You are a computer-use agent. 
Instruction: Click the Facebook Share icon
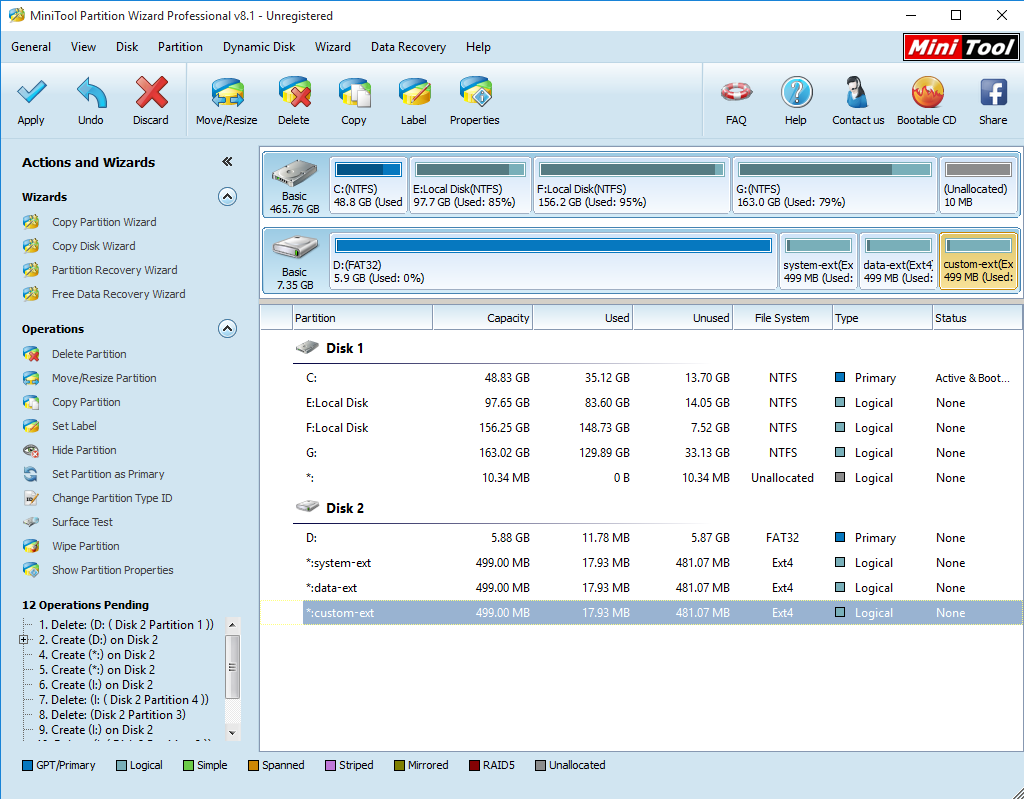tap(993, 92)
